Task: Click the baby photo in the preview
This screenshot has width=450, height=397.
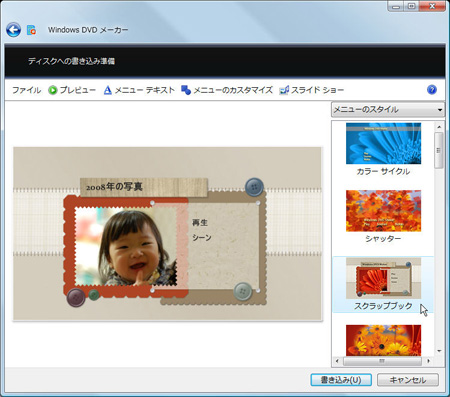Action: (x=126, y=246)
